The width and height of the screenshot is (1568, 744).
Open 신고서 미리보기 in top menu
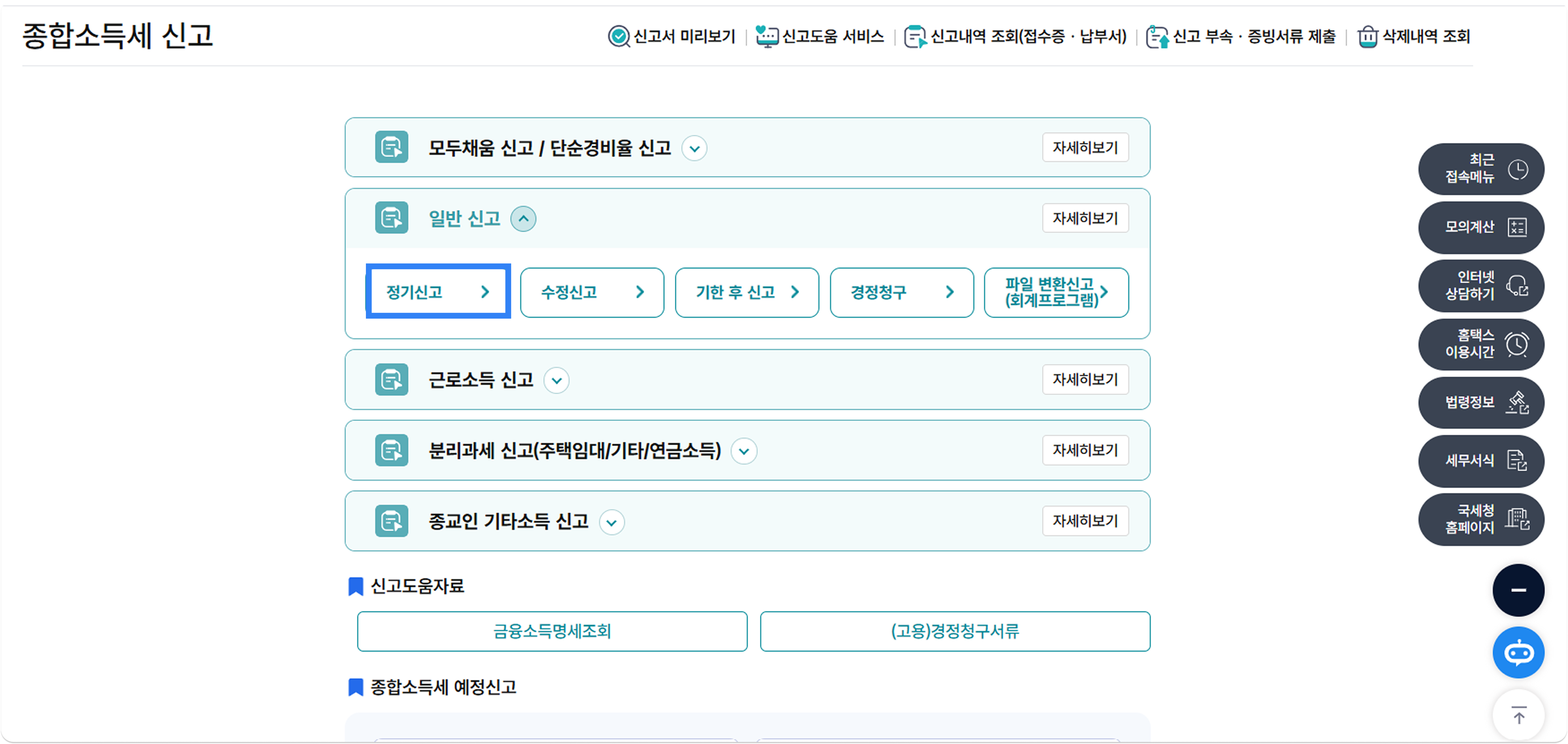coord(672,36)
